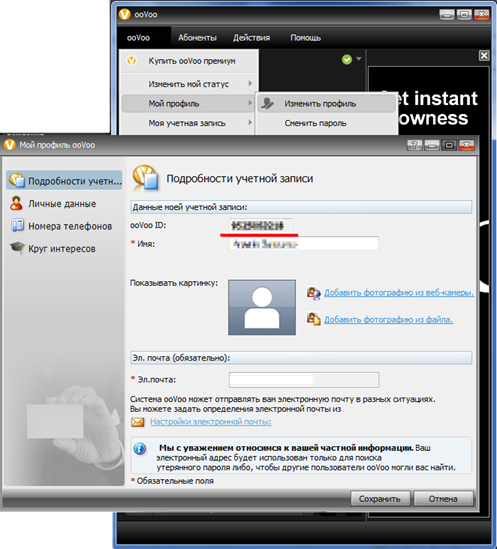The width and height of the screenshot is (497, 549).
Task: Expand Изменить мой статус submenu
Action: click(188, 84)
